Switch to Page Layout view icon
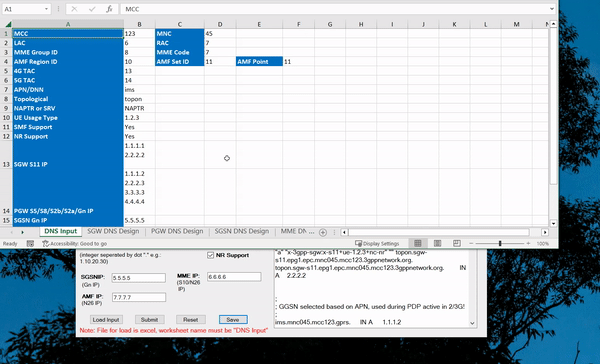This screenshot has width=600, height=364. 437,243
